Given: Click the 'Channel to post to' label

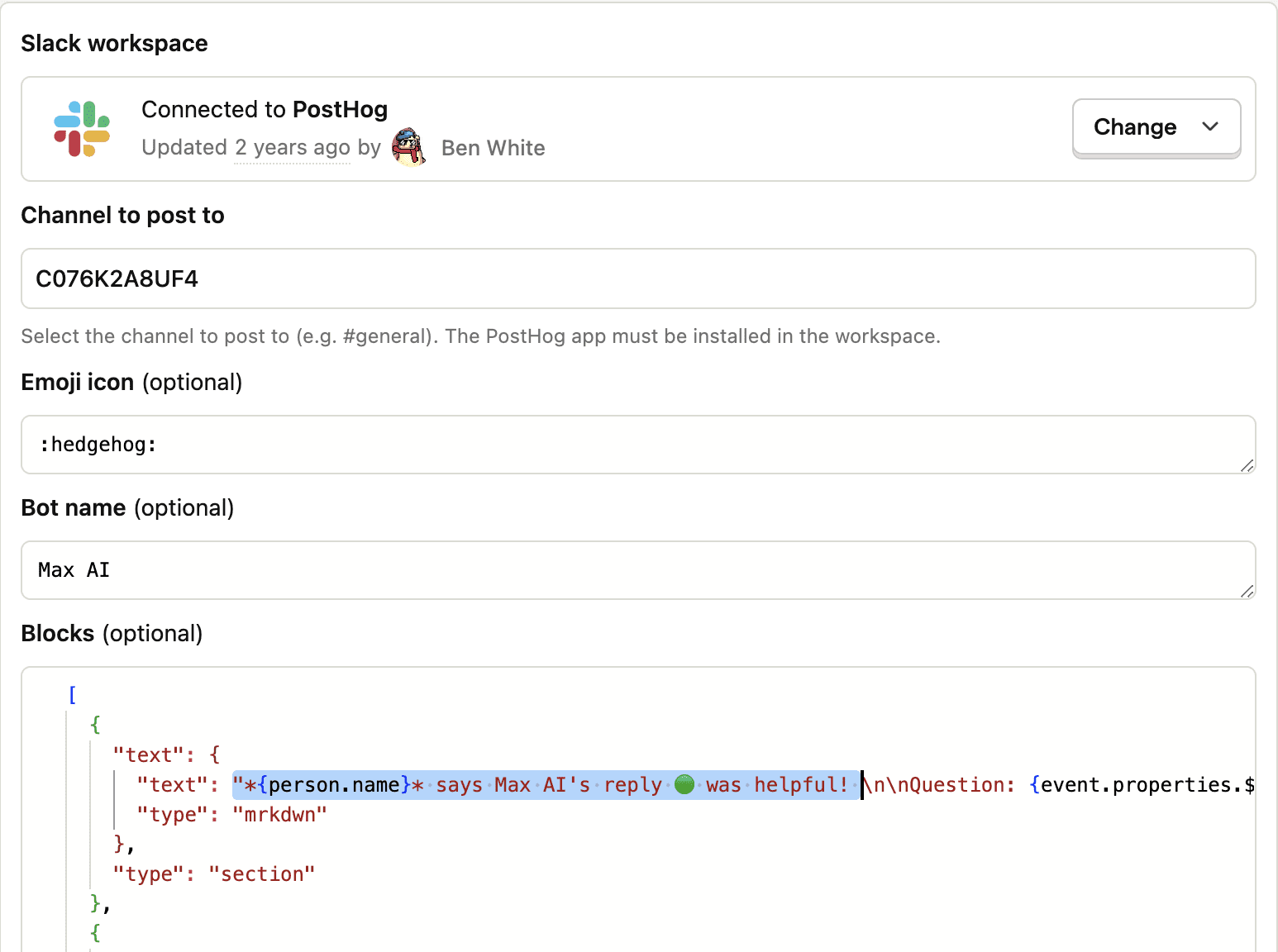Looking at the screenshot, I should coord(122,216).
